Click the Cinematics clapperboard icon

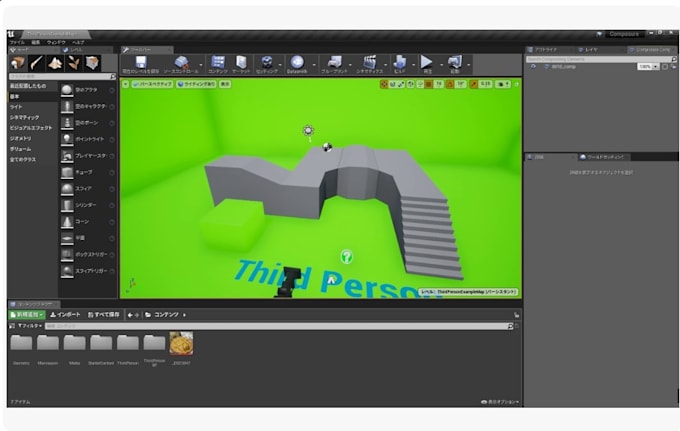[x=370, y=62]
